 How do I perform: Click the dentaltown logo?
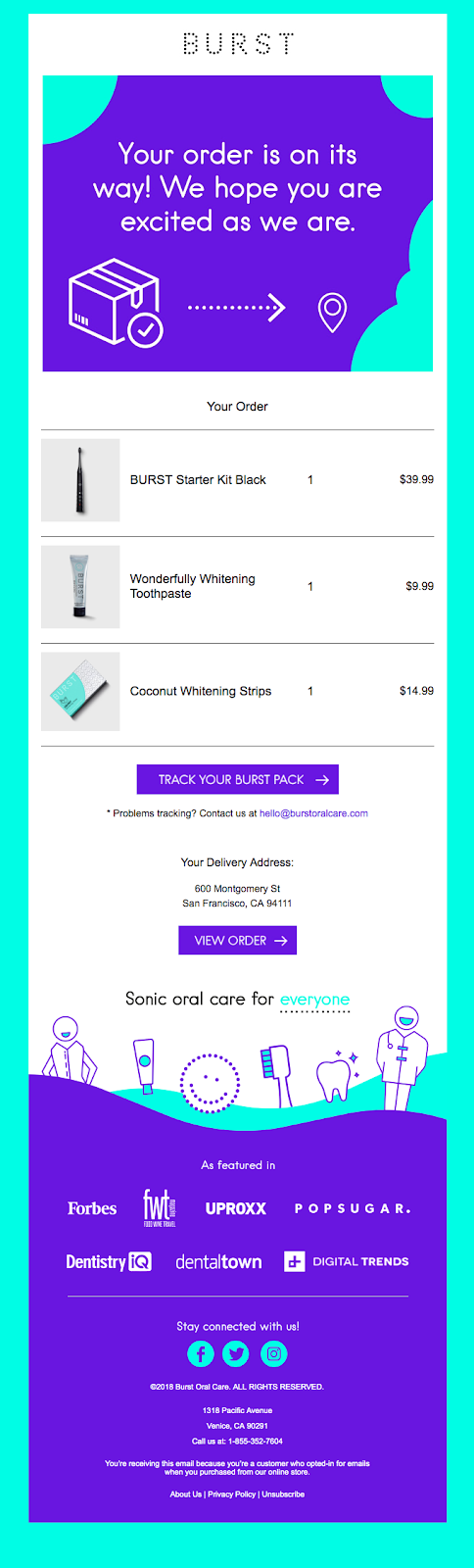[218, 1261]
